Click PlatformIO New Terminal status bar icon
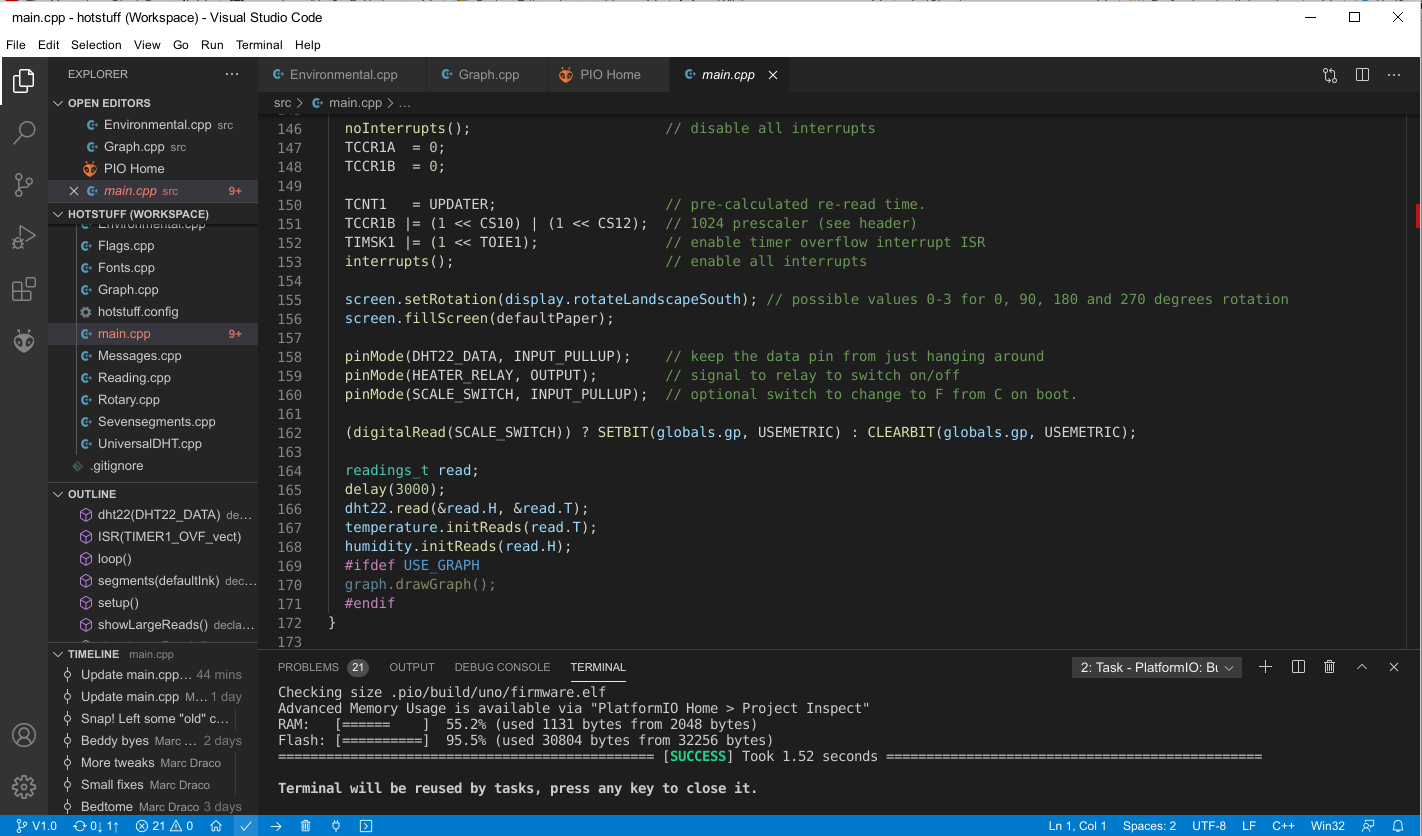 366,826
